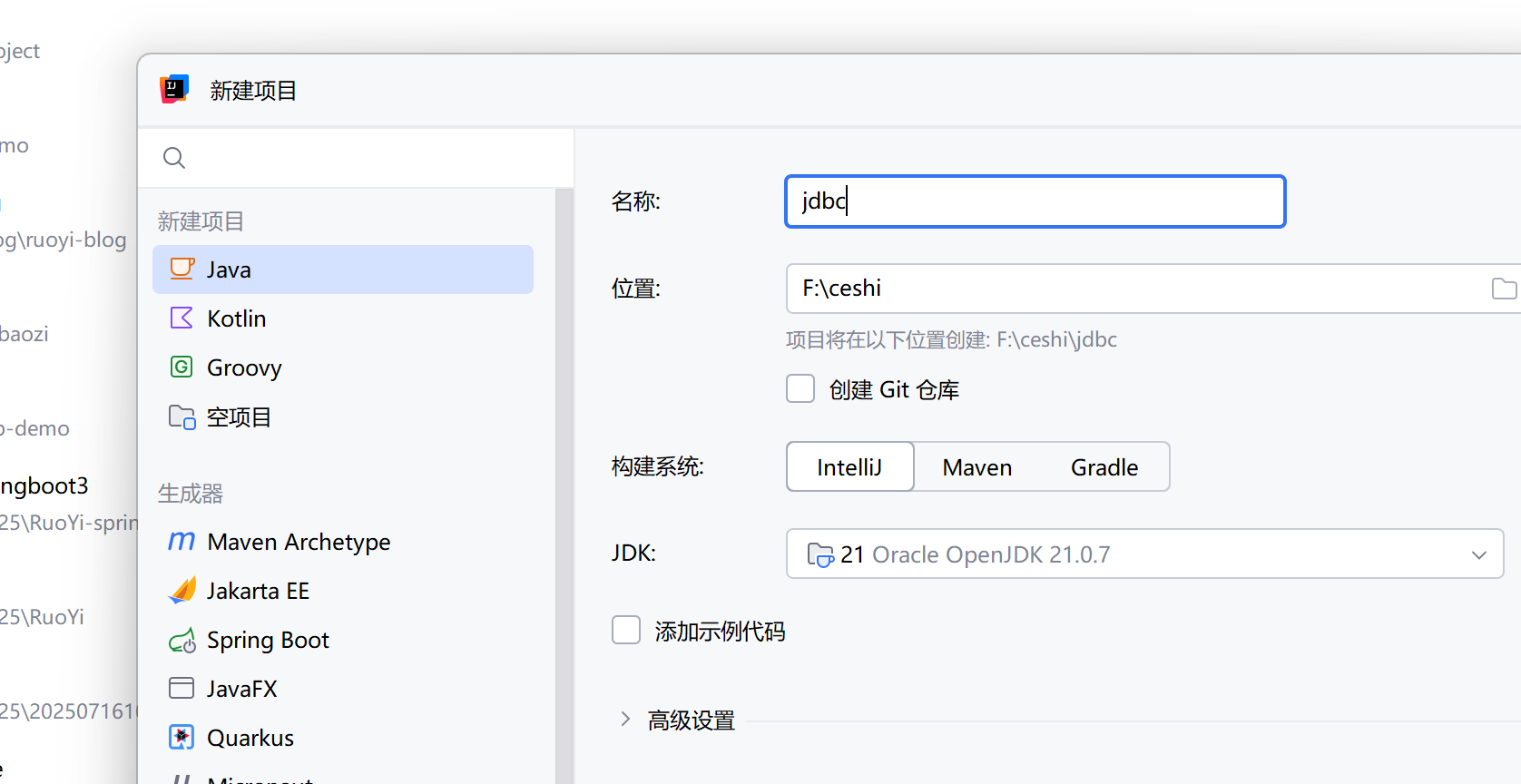Click the search magnifier icon in sidebar
The width and height of the screenshot is (1521, 784).
click(x=174, y=158)
